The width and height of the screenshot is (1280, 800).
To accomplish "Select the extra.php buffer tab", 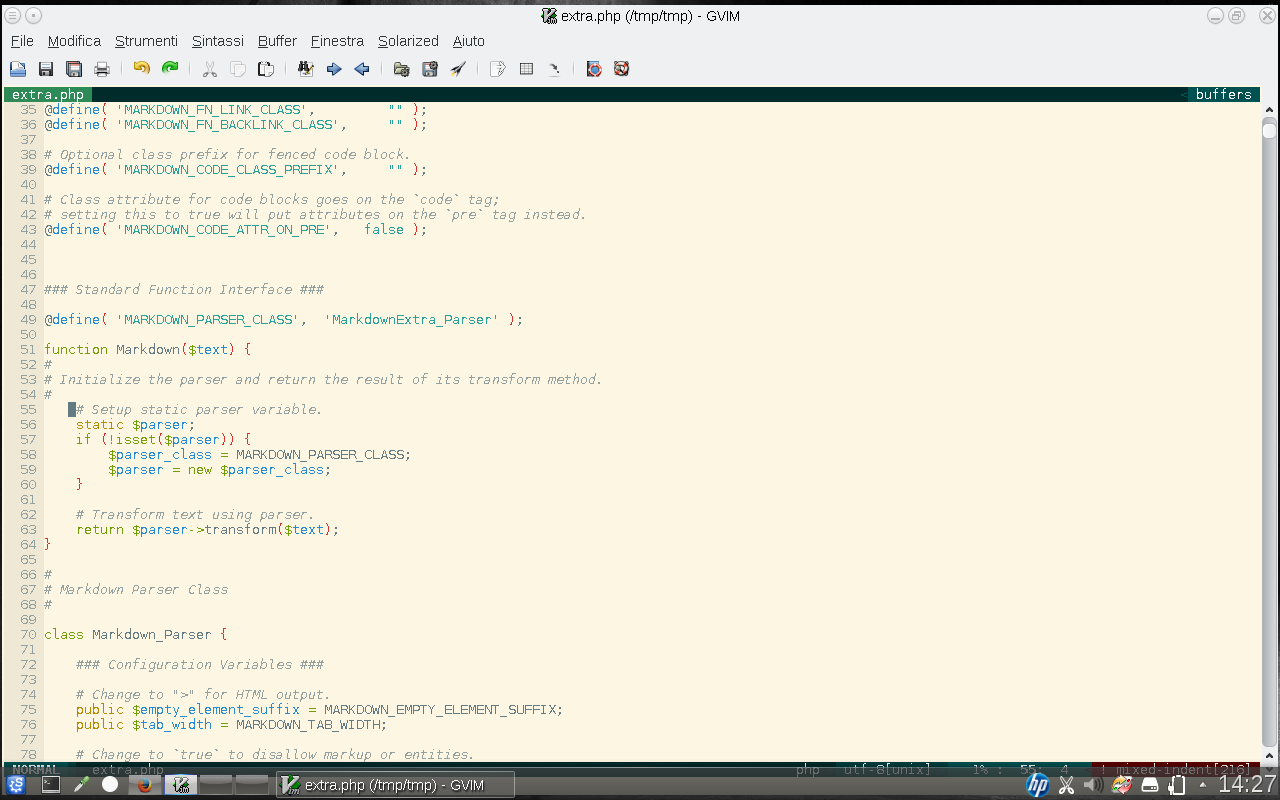I will pyautogui.click(x=48, y=95).
